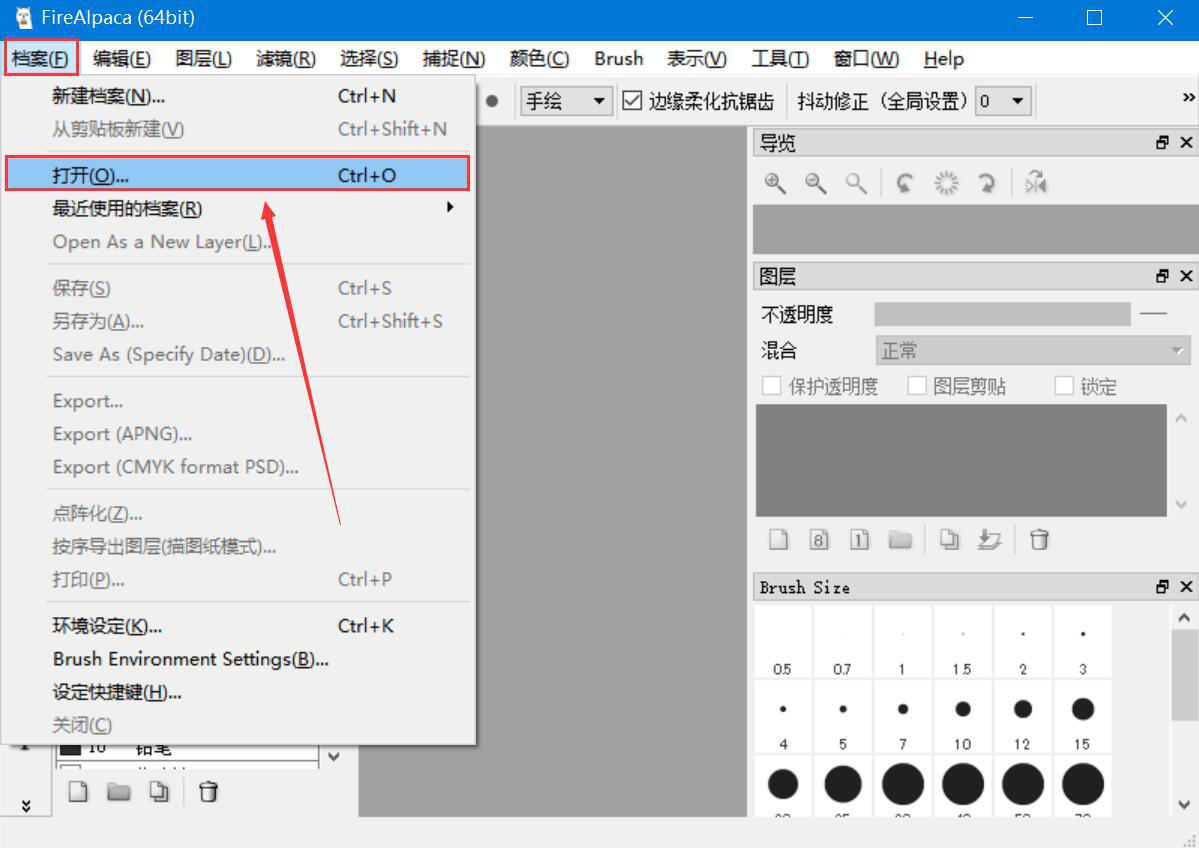Open the 档案(F) menu
Viewport: 1199px width, 848px height.
click(x=41, y=58)
